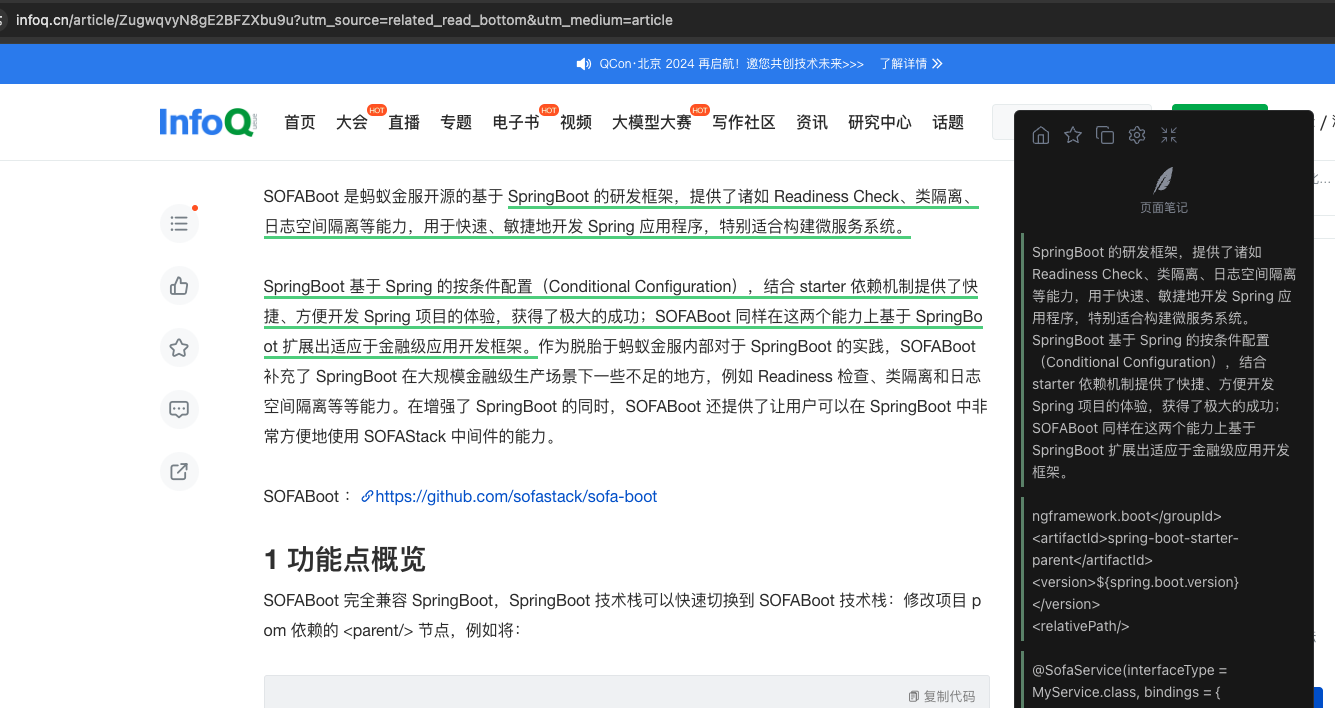Viewport: 1335px width, 708px height.
Task: Click the share external-link icon
Action: pos(179,471)
